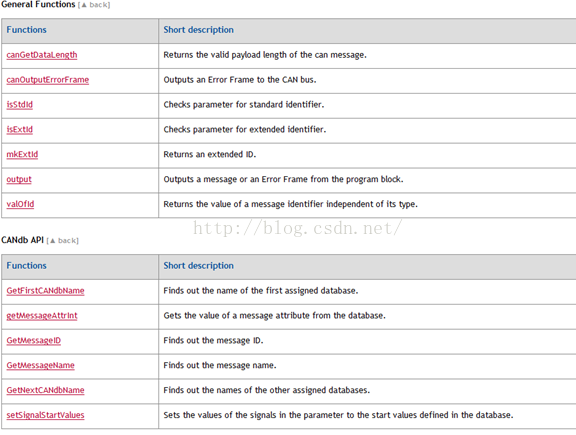The image size is (576, 435).
Task: Open the mkExtId function page
Action: 22,154
